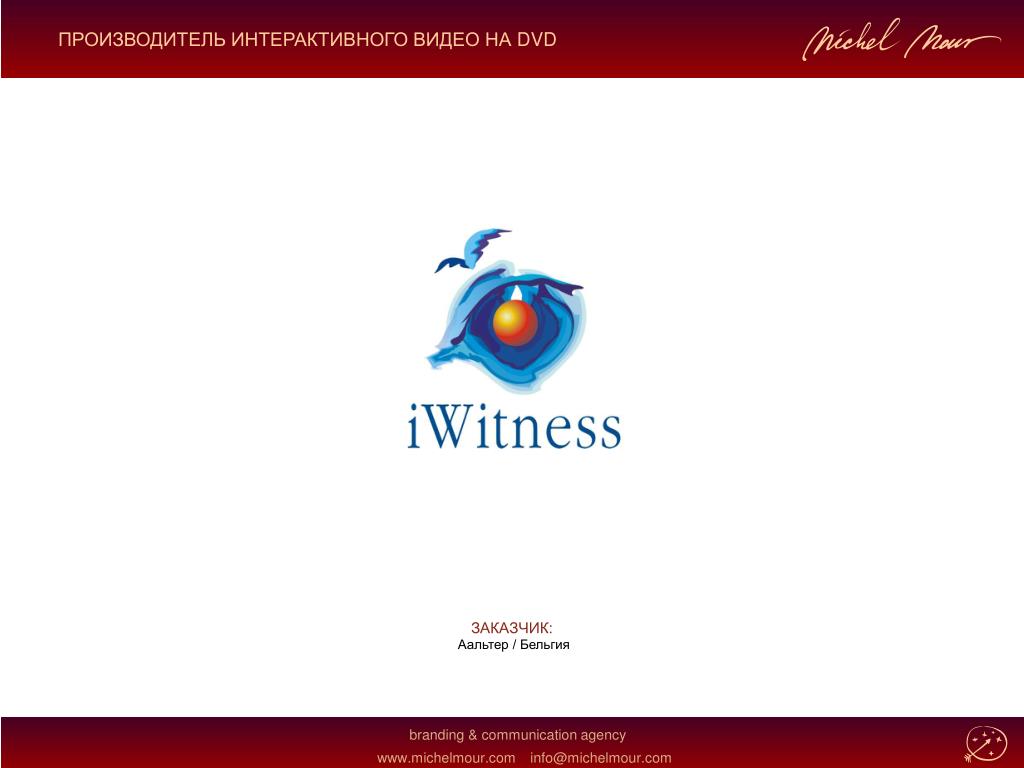Click the branding & communication agency tagline
The height and width of the screenshot is (768, 1024).
coord(517,735)
